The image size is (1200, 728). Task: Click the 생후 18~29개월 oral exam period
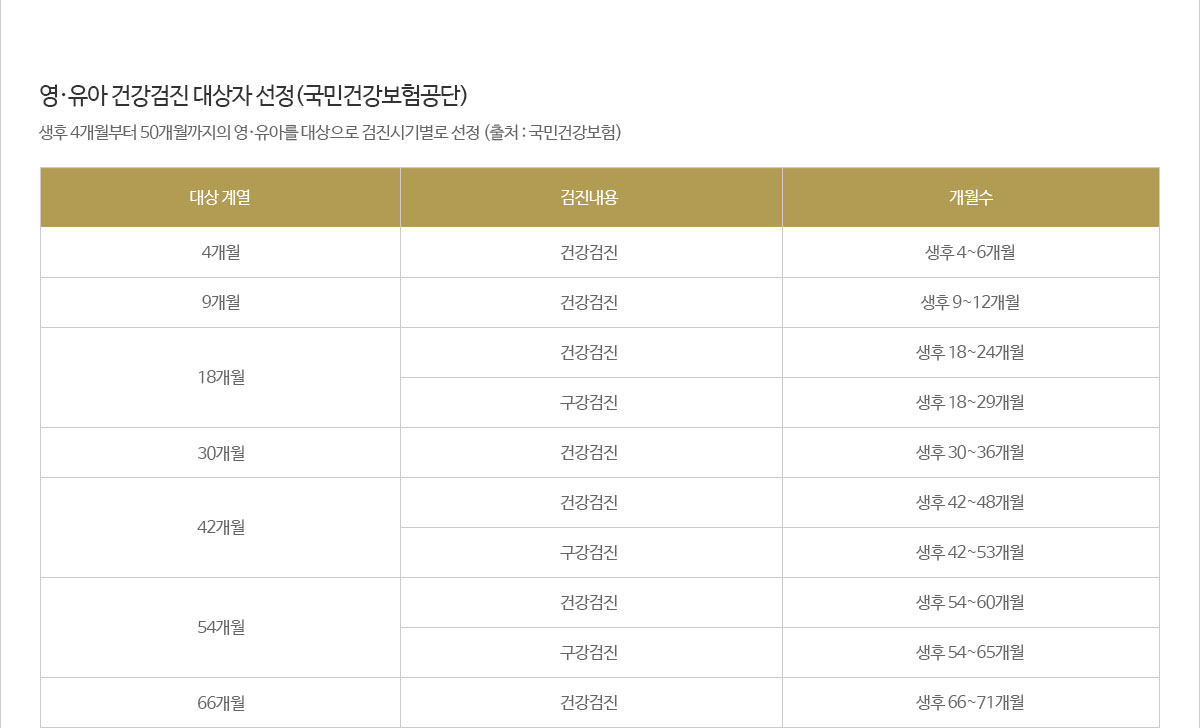[970, 402]
